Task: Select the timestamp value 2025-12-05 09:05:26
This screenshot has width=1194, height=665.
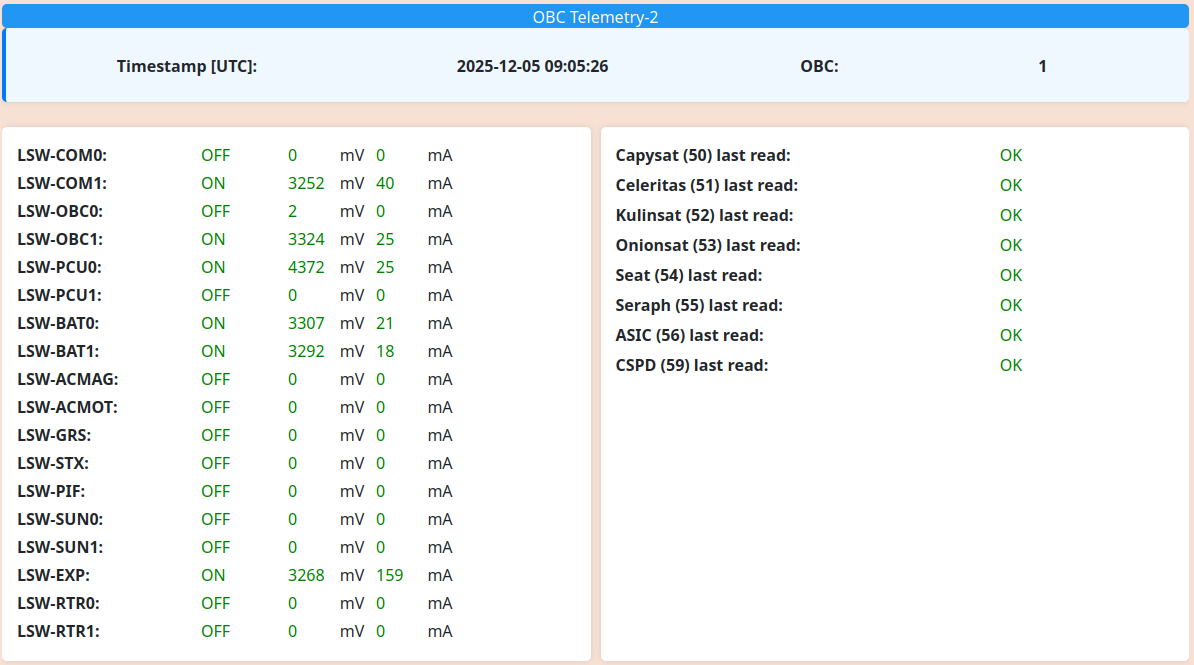Action: pyautogui.click(x=532, y=67)
